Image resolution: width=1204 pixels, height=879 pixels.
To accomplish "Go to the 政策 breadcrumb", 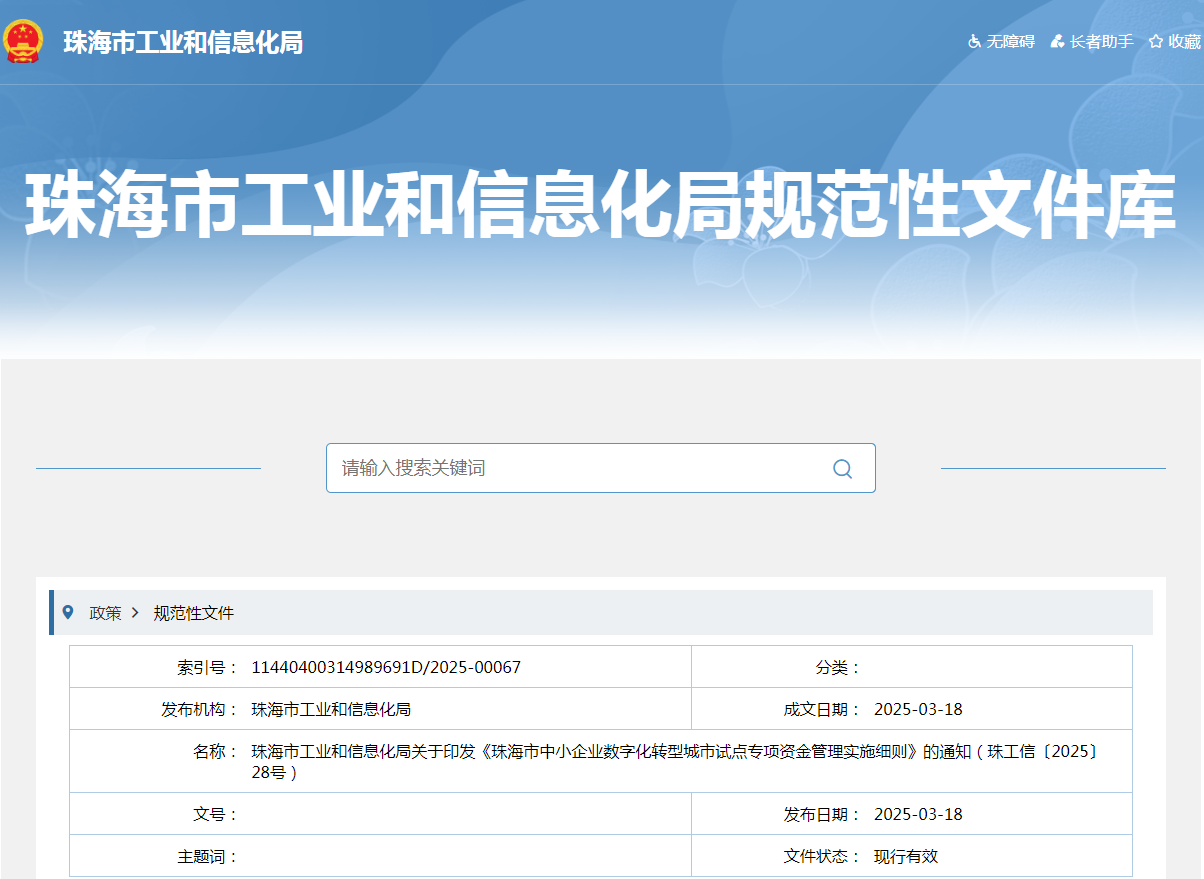I will coord(105,613).
